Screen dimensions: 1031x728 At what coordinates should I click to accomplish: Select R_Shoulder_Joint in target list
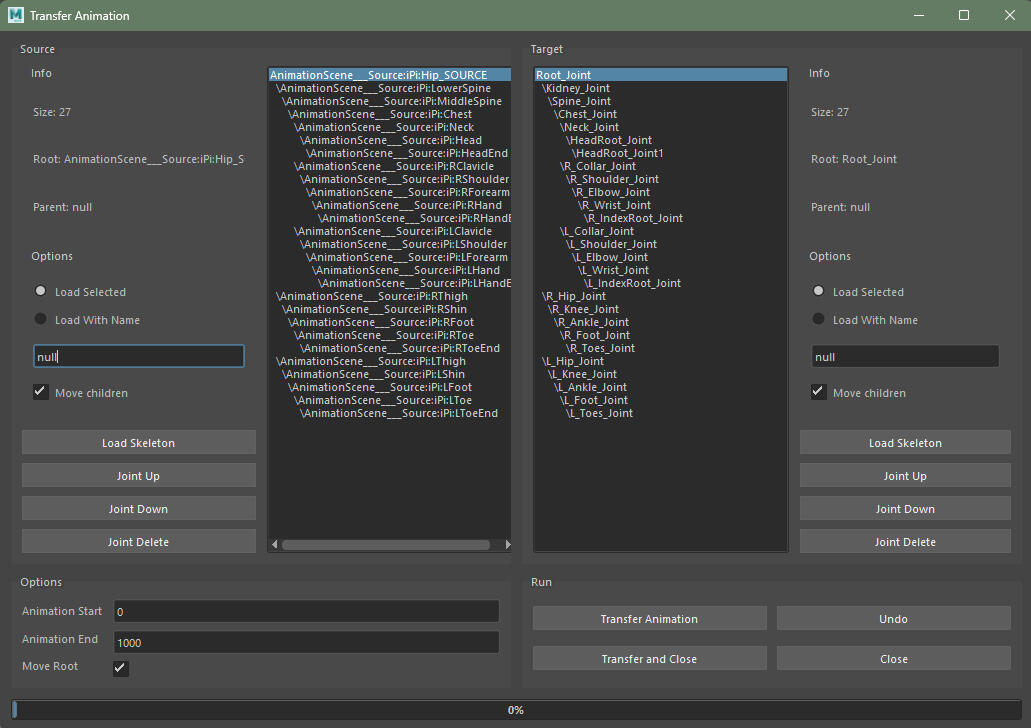614,179
